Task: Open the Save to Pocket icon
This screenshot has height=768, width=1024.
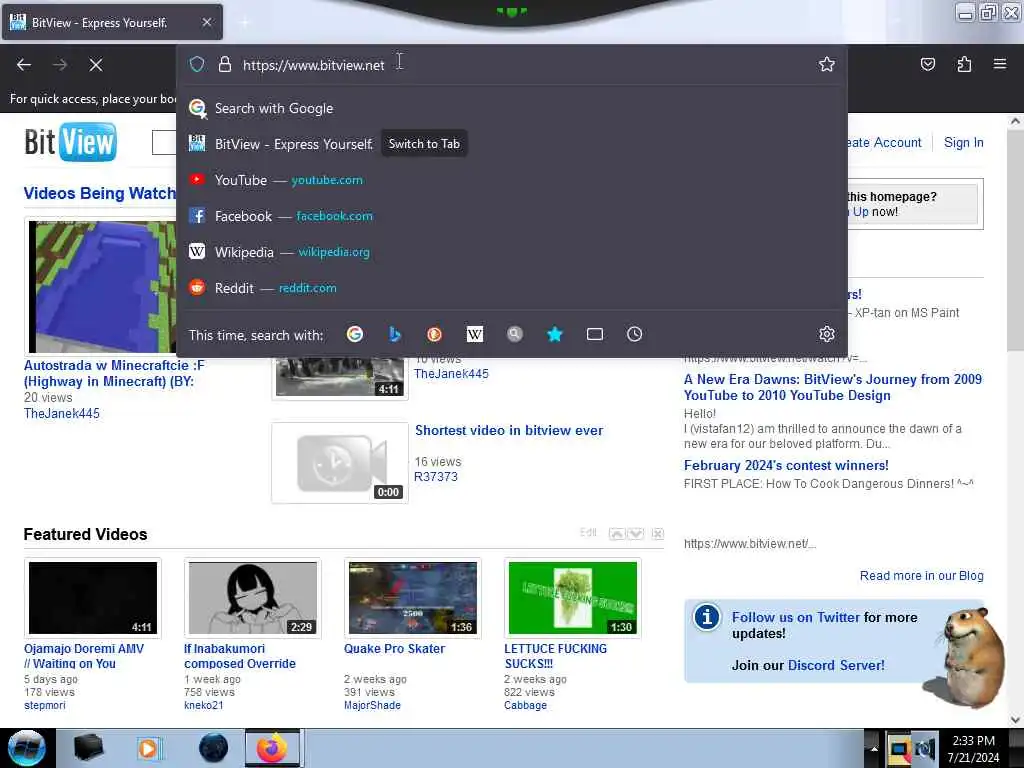Action: click(x=927, y=64)
